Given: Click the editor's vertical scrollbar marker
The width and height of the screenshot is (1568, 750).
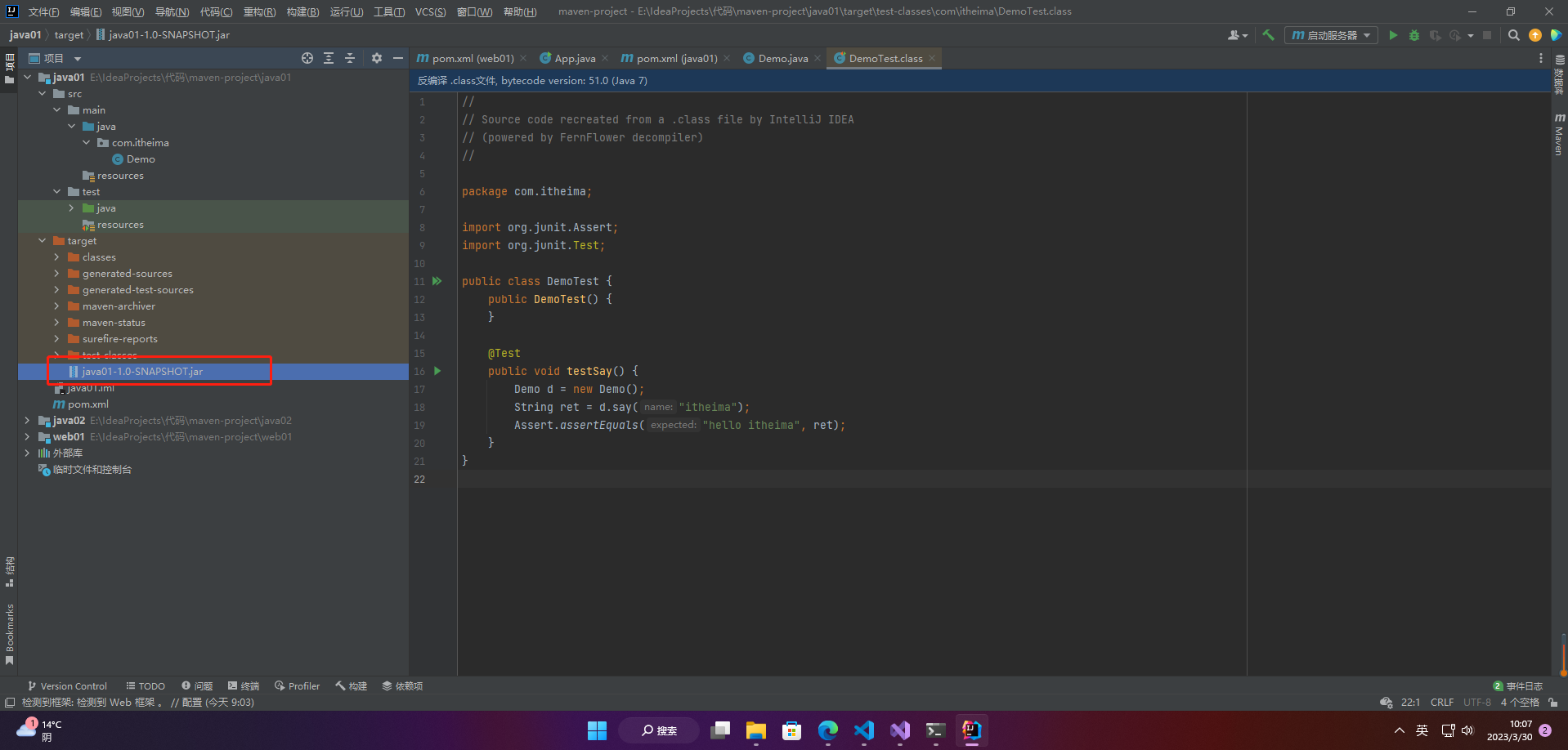Looking at the screenshot, I should pyautogui.click(x=1562, y=654).
